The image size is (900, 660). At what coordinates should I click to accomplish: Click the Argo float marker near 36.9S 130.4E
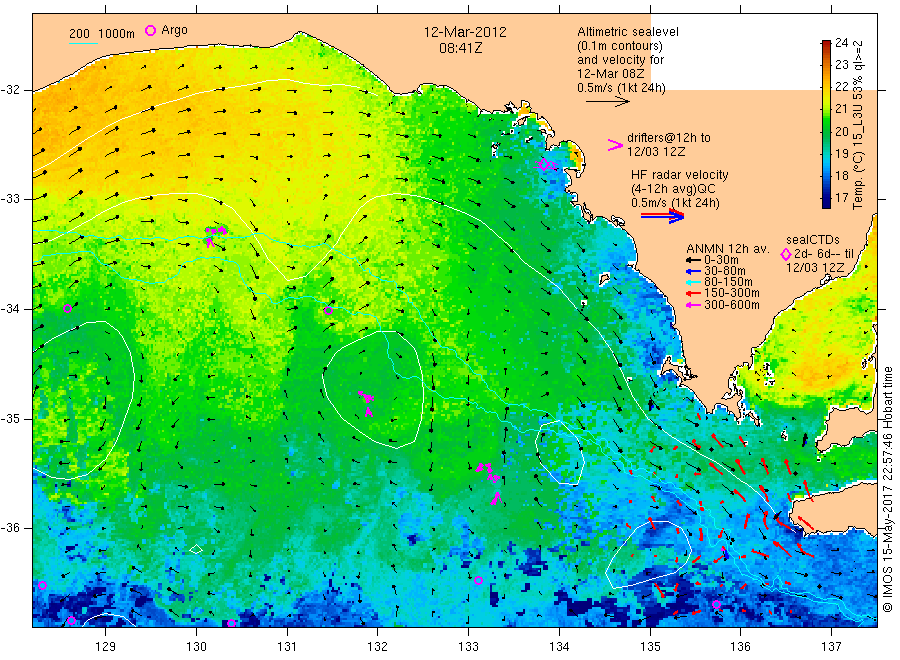pos(231,623)
